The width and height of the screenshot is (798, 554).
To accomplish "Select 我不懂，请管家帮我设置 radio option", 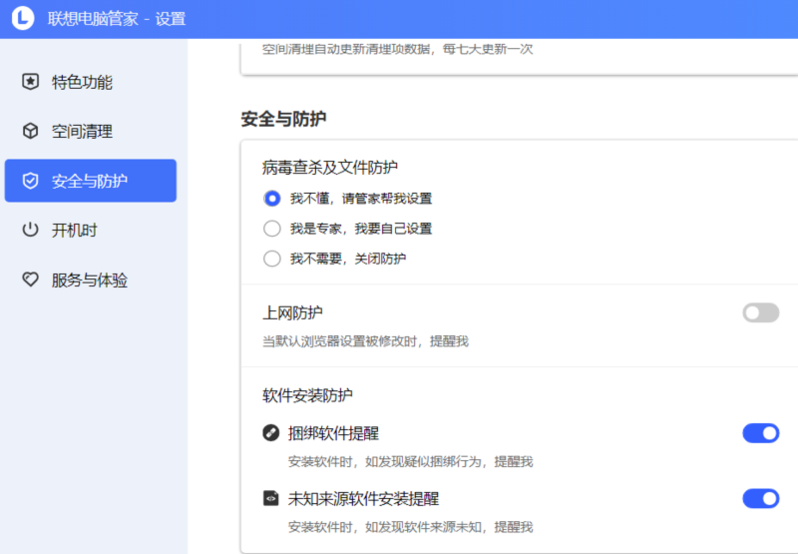I will pos(272,198).
